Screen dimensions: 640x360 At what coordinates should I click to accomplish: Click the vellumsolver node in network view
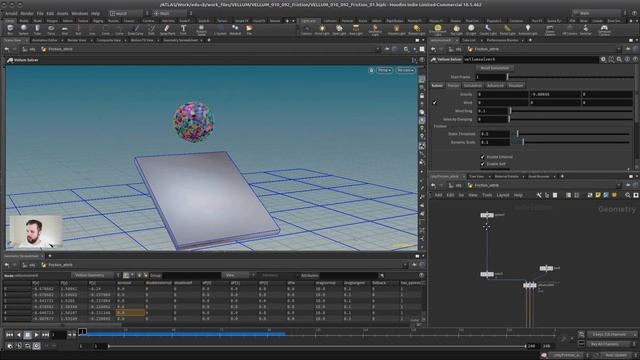[530, 285]
